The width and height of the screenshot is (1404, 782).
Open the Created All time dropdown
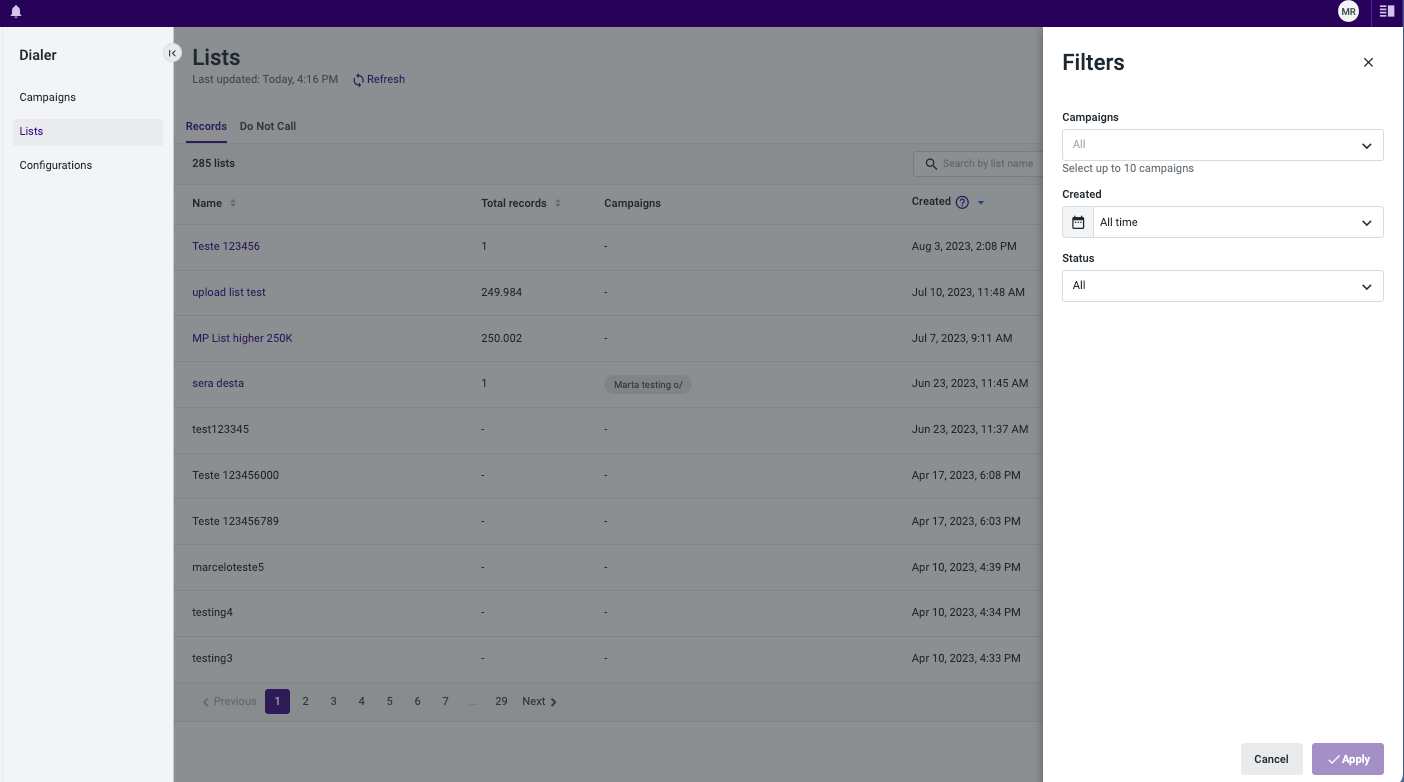pos(1238,222)
